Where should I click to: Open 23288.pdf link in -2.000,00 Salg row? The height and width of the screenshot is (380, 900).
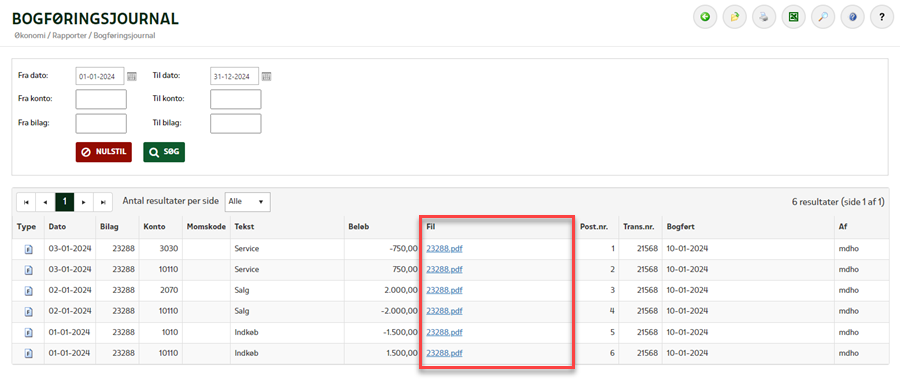click(444, 311)
